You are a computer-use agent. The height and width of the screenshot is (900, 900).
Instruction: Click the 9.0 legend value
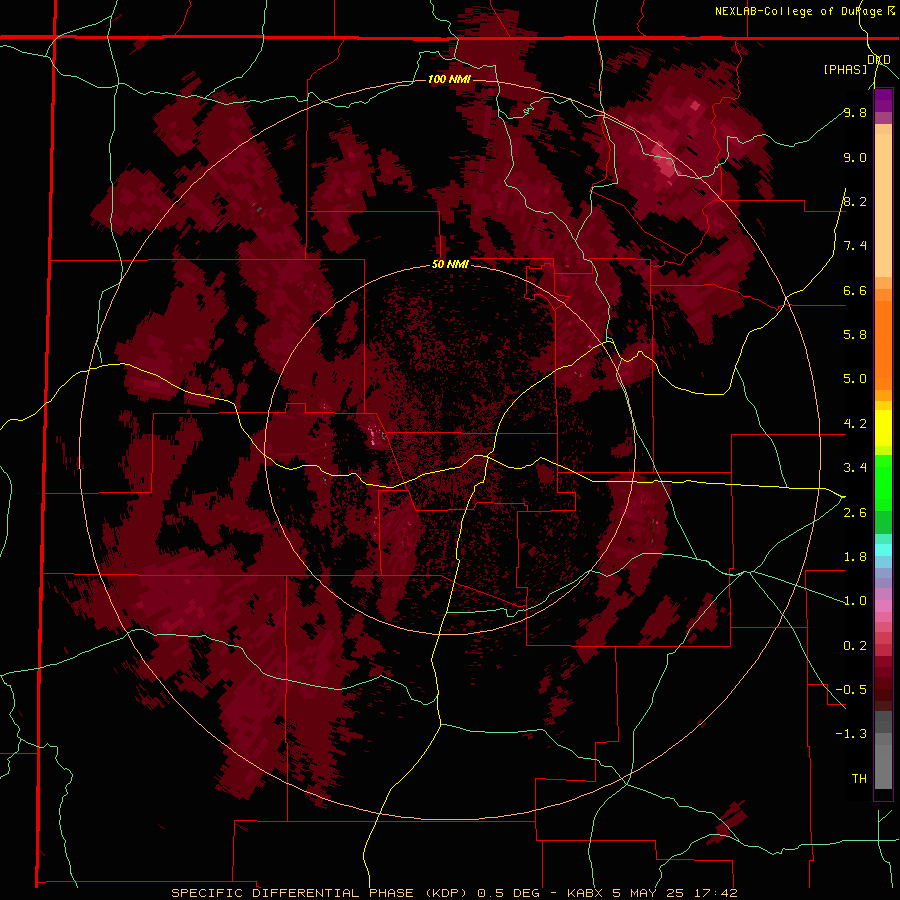pos(855,157)
